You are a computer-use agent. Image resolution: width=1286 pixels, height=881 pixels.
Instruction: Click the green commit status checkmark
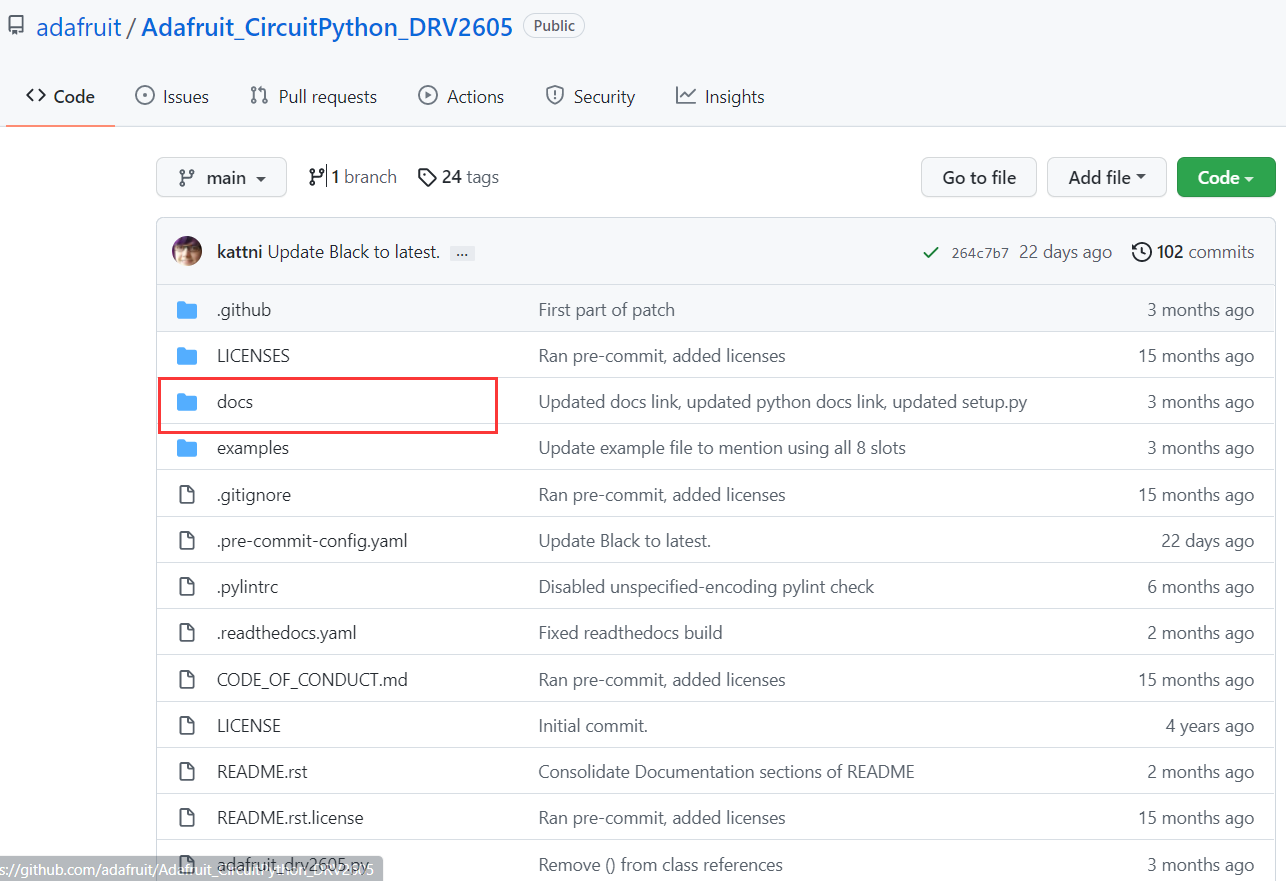(931, 252)
